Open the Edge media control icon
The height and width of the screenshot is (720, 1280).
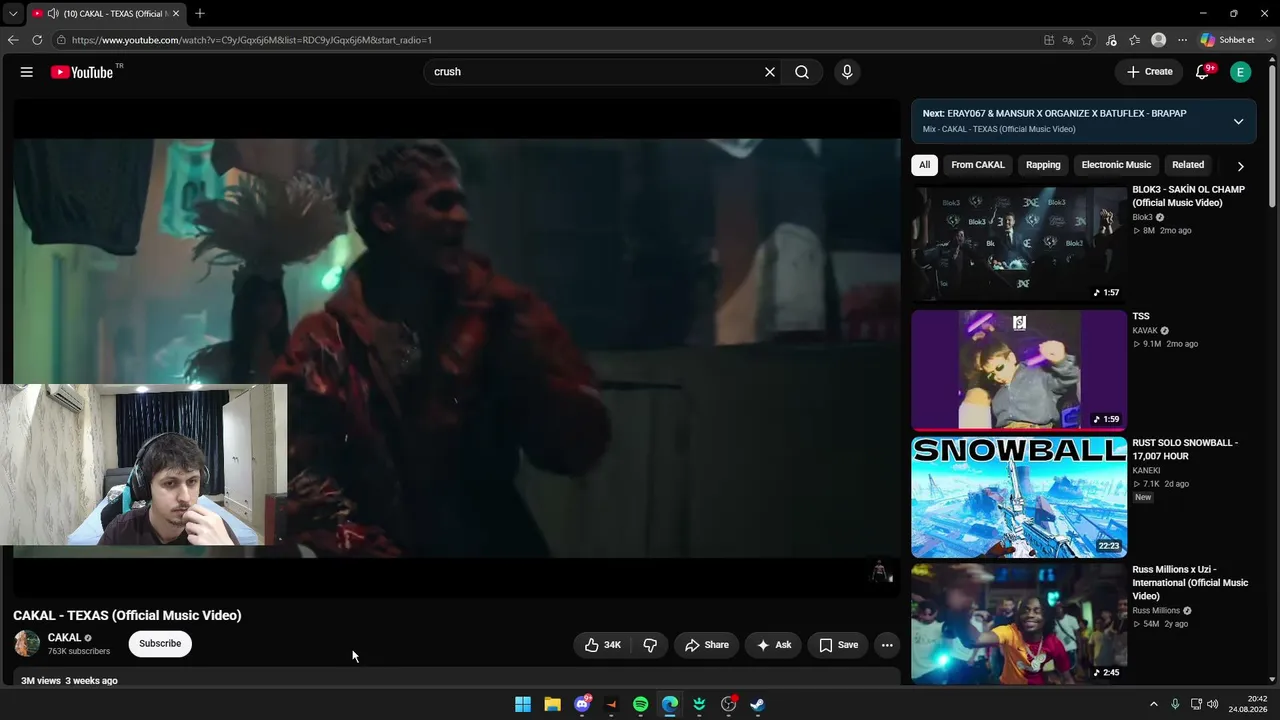[x=1111, y=40]
